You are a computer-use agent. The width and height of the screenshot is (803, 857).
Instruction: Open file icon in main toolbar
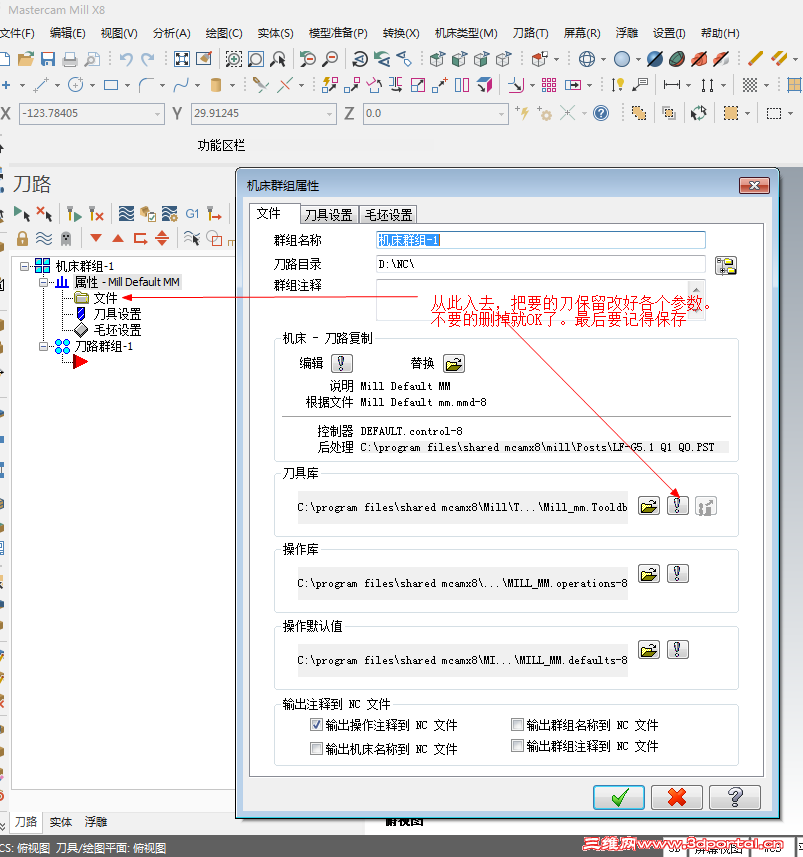[26, 58]
